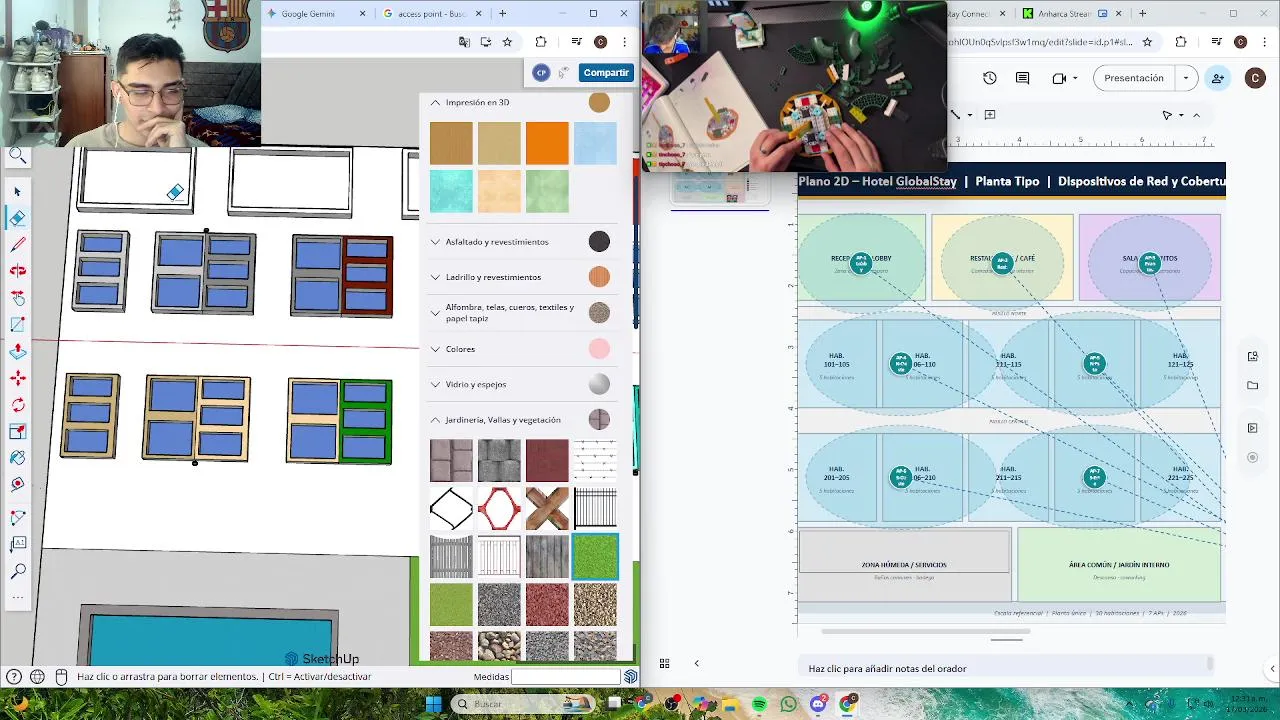Viewport: 1280px width, 720px height.
Task: Click the share person-plus icon in Slides
Action: point(1217,78)
